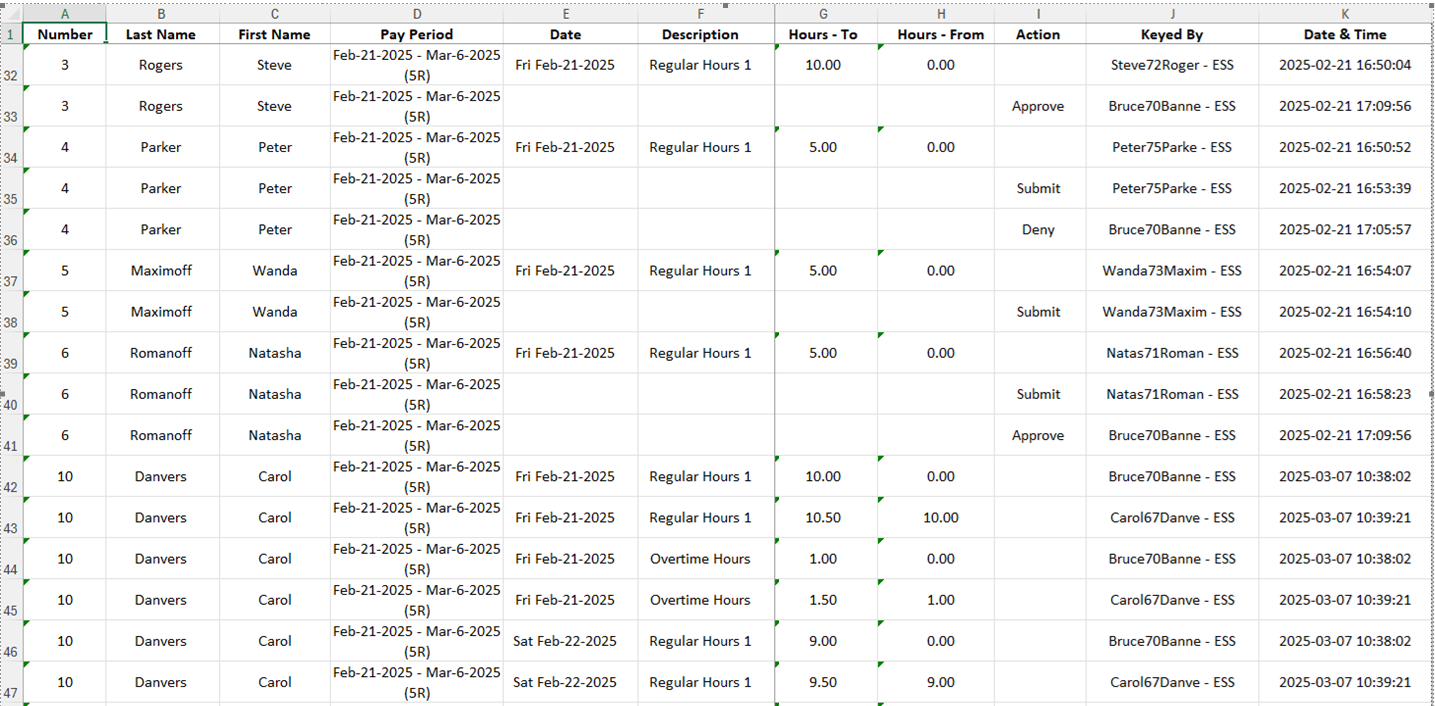Screen dimensions: 1435x706
Task: Select row 47 header
Action: click(11, 683)
